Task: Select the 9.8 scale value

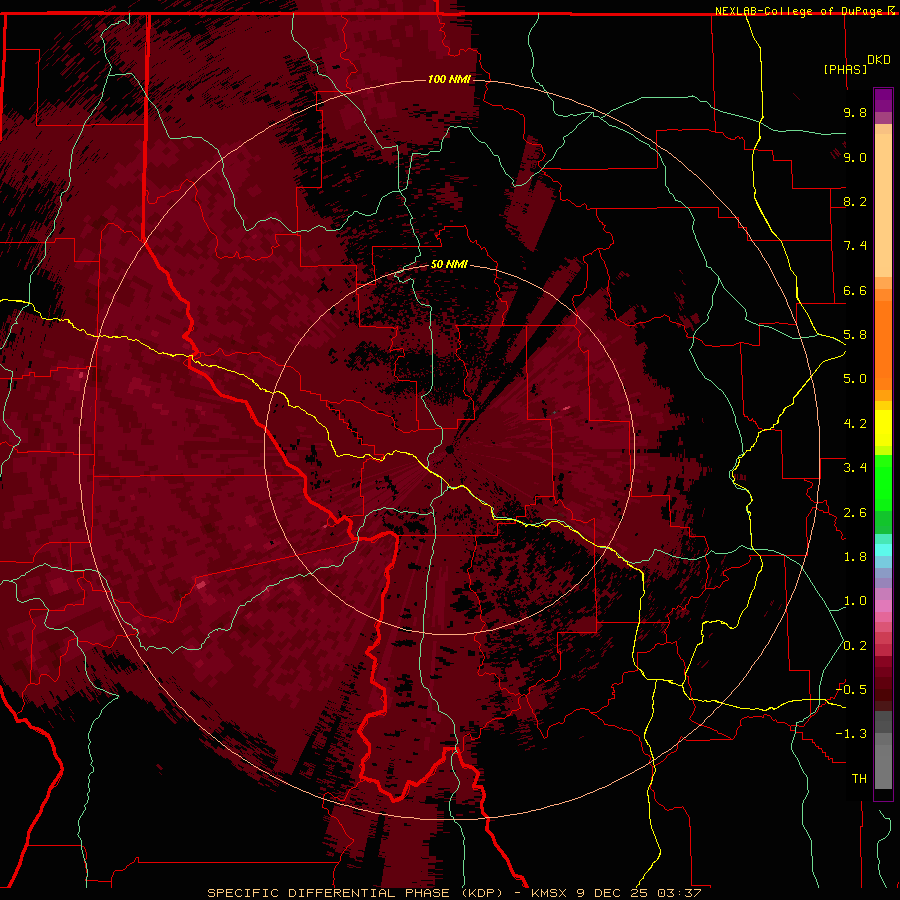Action: (x=855, y=112)
